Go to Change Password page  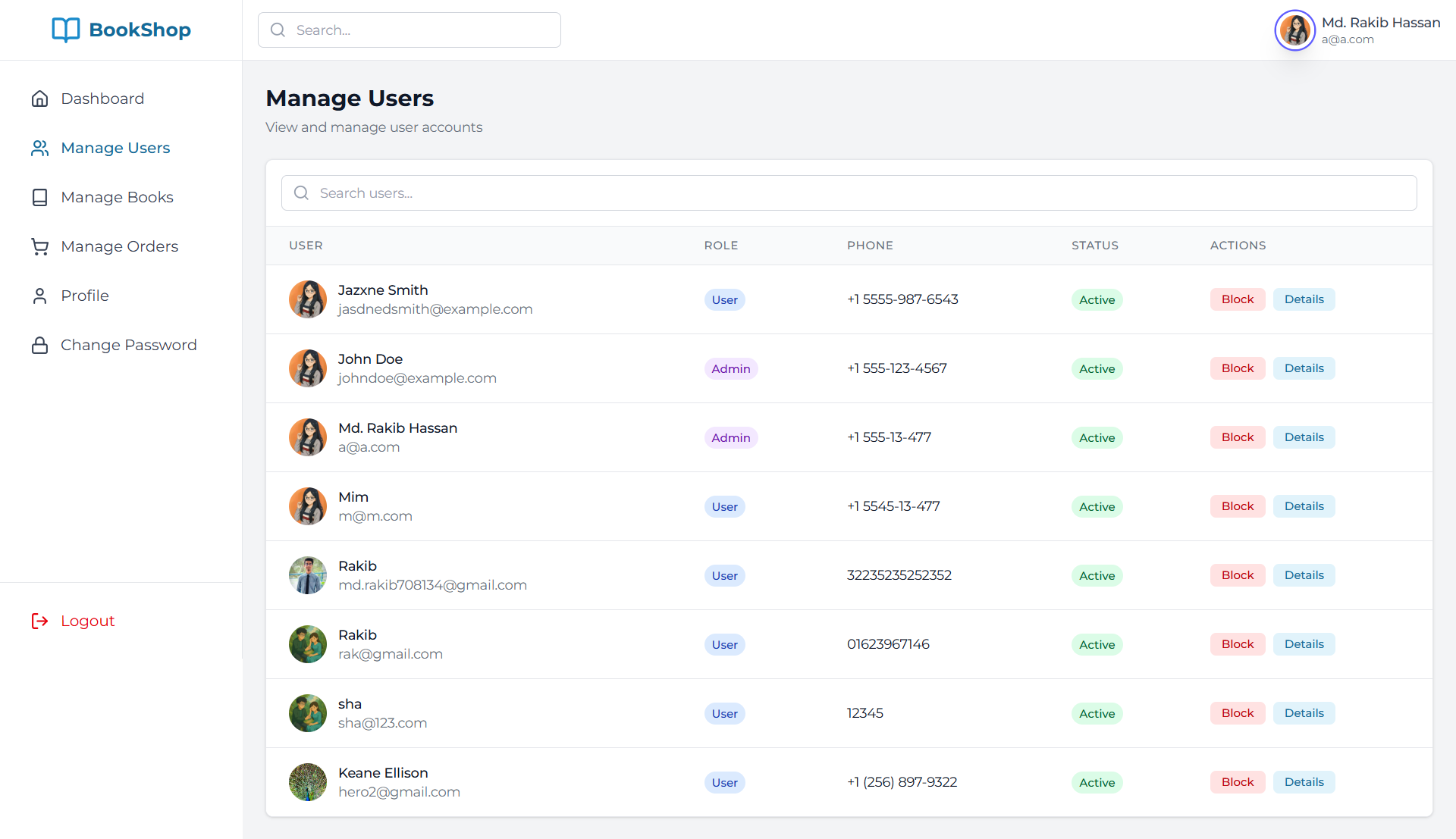[x=128, y=346]
